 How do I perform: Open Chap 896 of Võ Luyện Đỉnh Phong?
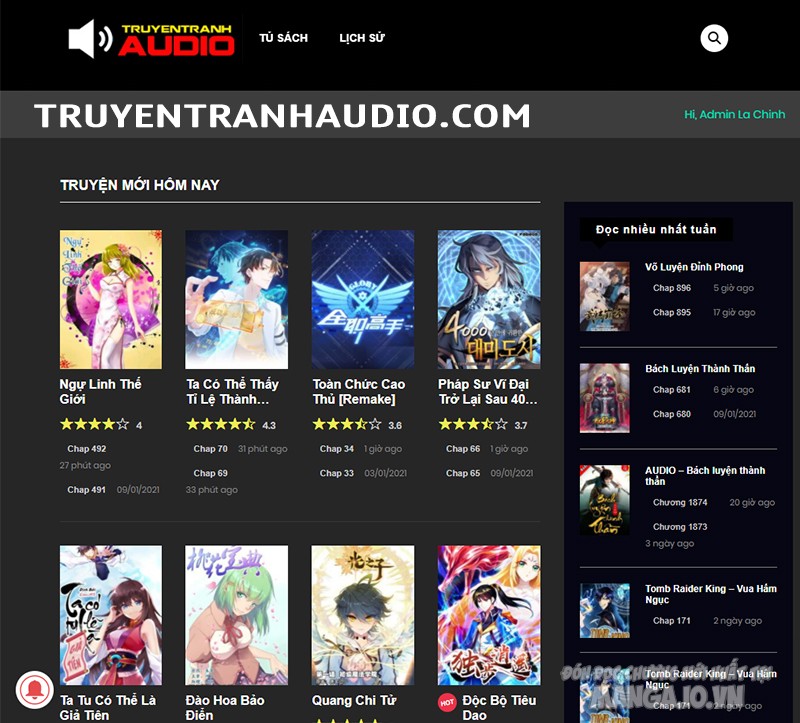point(671,288)
